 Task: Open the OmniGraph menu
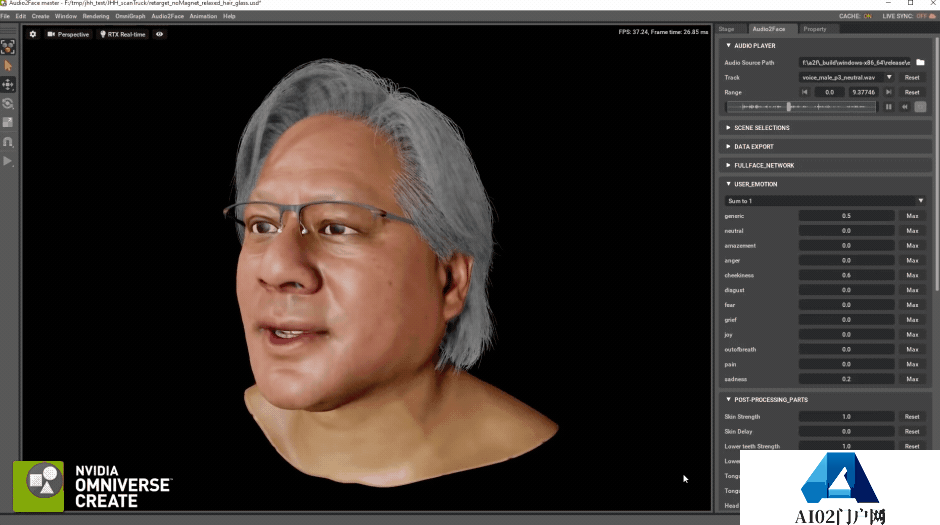pos(130,16)
